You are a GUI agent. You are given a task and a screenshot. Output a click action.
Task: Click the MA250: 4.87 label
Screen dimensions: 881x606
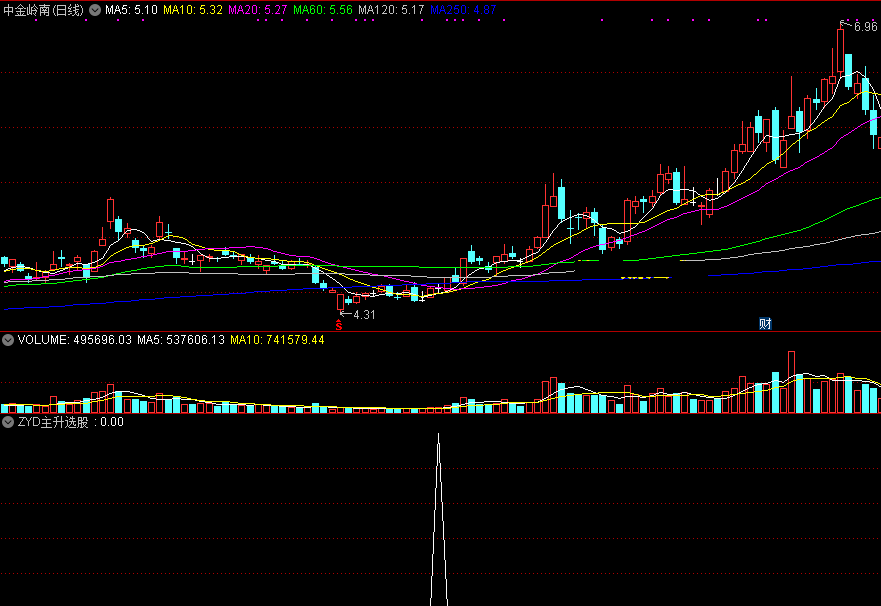pyautogui.click(x=463, y=10)
